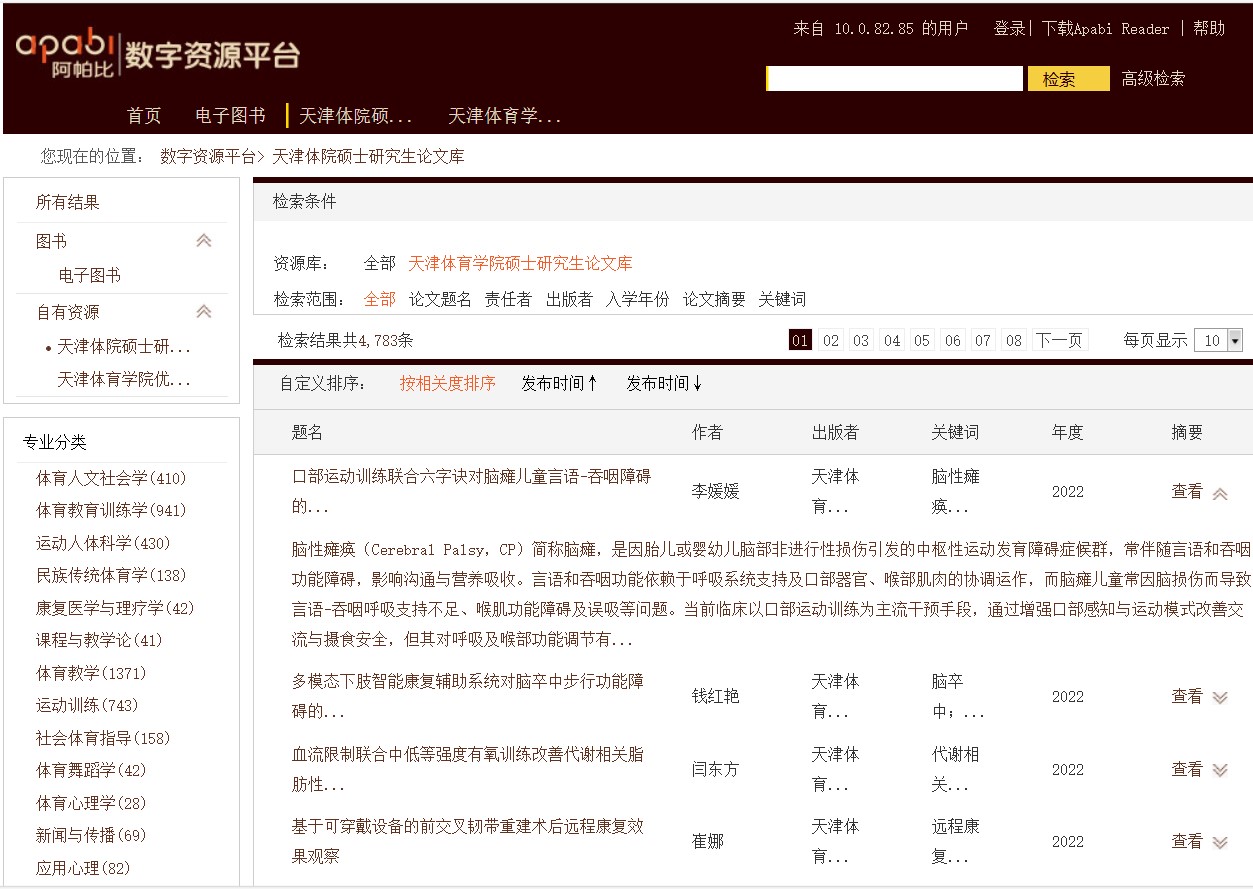Switch to 首页 home tab
1253x889 pixels.
click(144, 116)
